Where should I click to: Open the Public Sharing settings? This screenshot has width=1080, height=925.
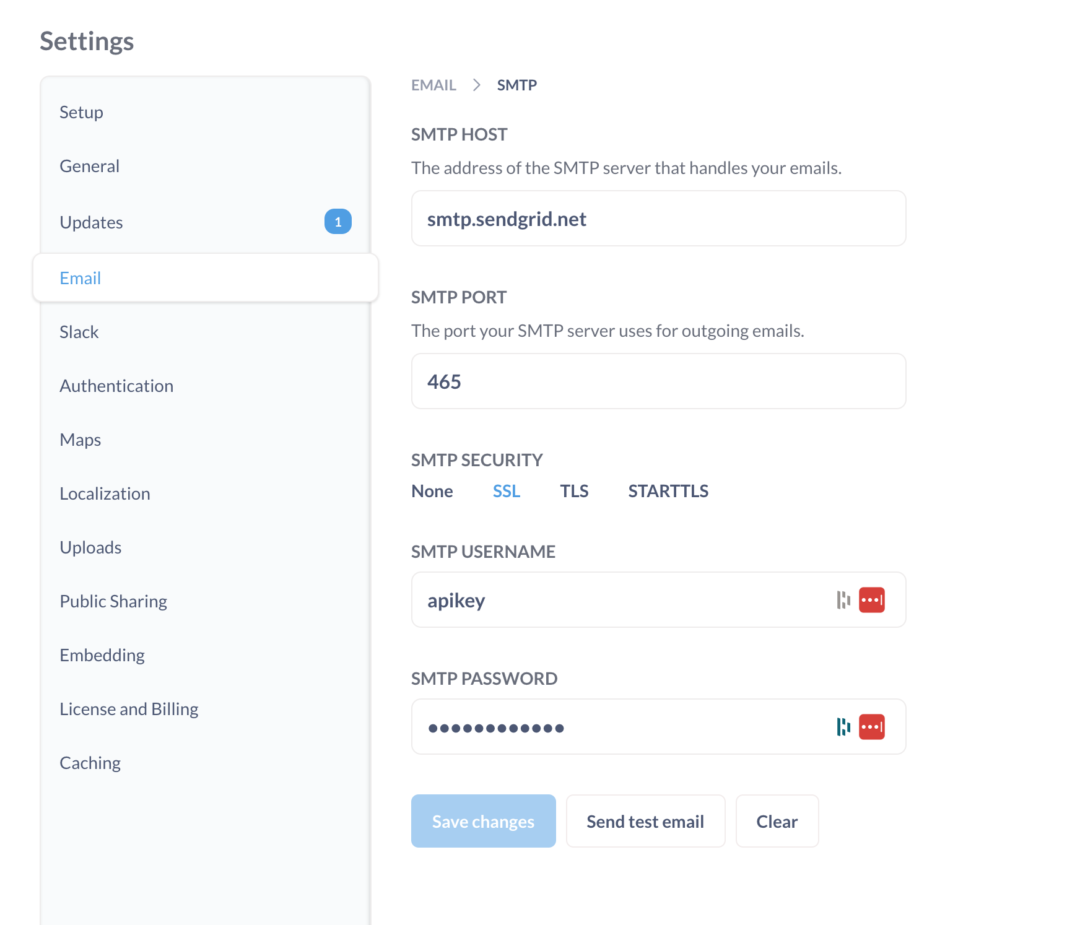[x=113, y=601]
